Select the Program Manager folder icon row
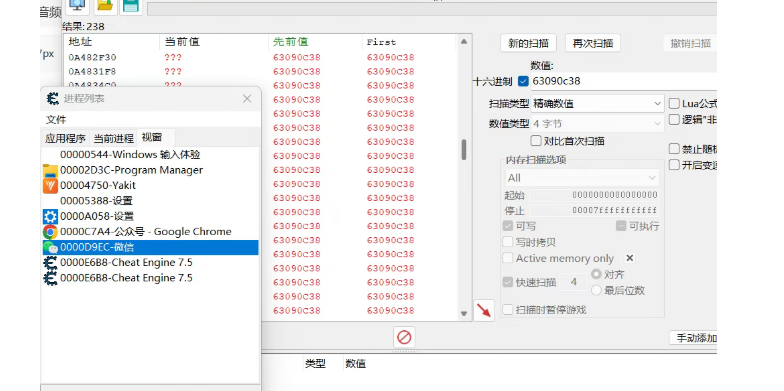The width and height of the screenshot is (784, 391). [x=50, y=170]
